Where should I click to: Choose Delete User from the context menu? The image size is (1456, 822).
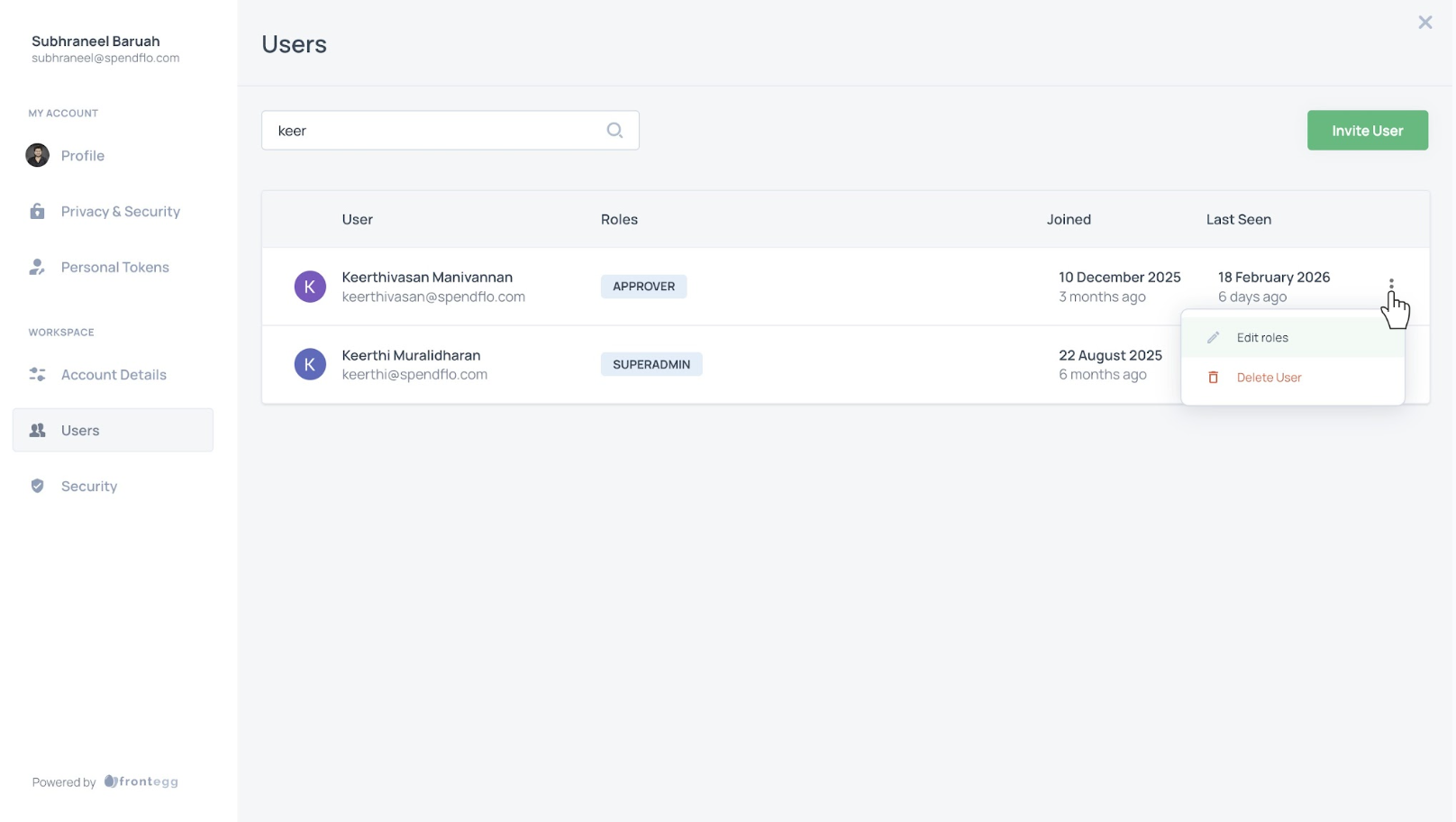[x=1269, y=378]
